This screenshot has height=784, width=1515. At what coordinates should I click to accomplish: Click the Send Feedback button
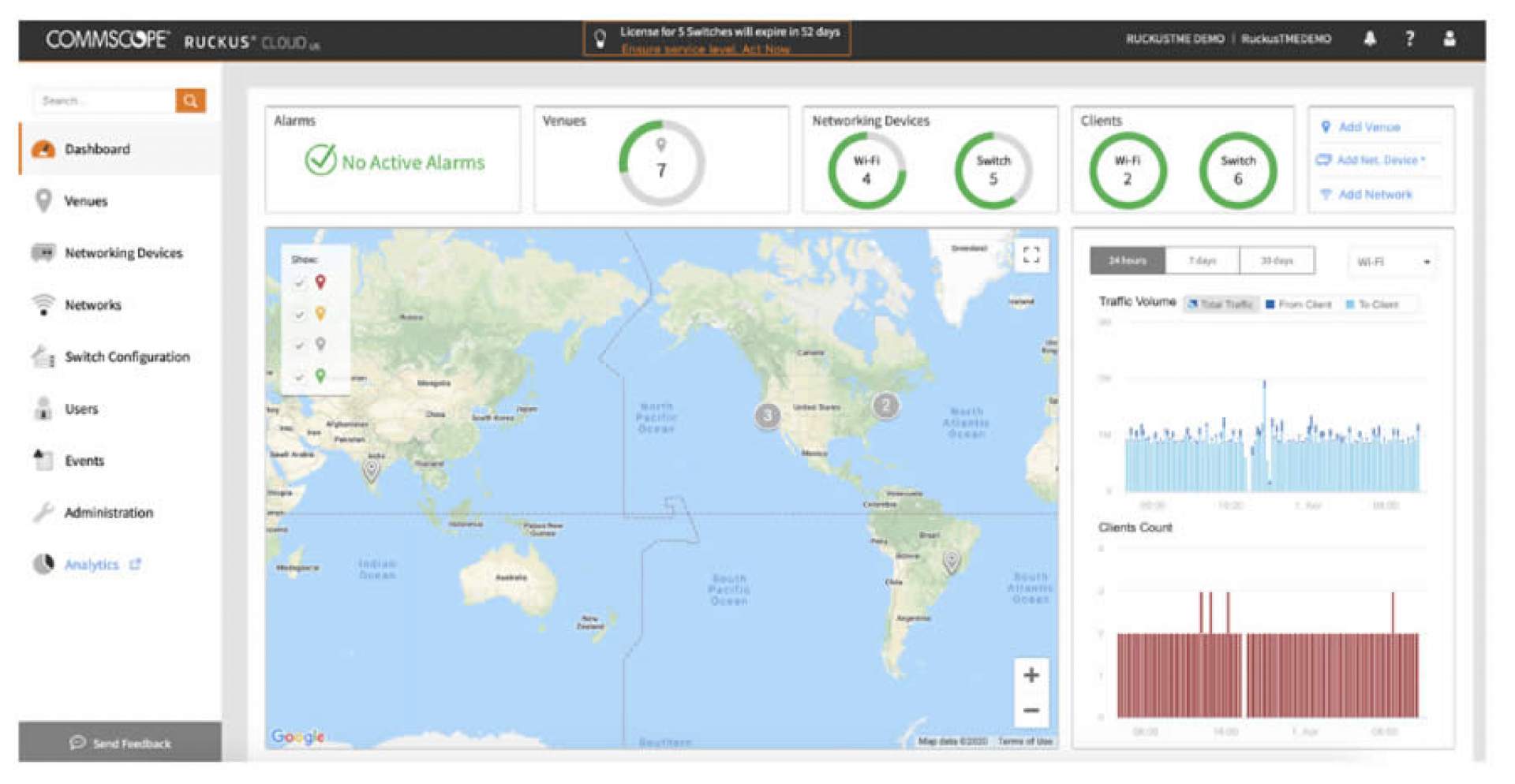tap(120, 743)
